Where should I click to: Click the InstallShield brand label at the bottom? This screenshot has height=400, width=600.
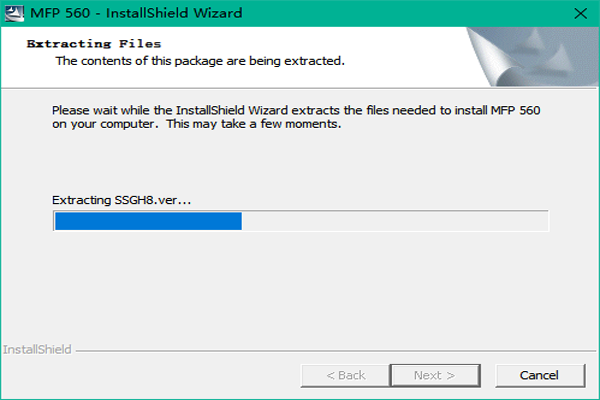click(37, 349)
